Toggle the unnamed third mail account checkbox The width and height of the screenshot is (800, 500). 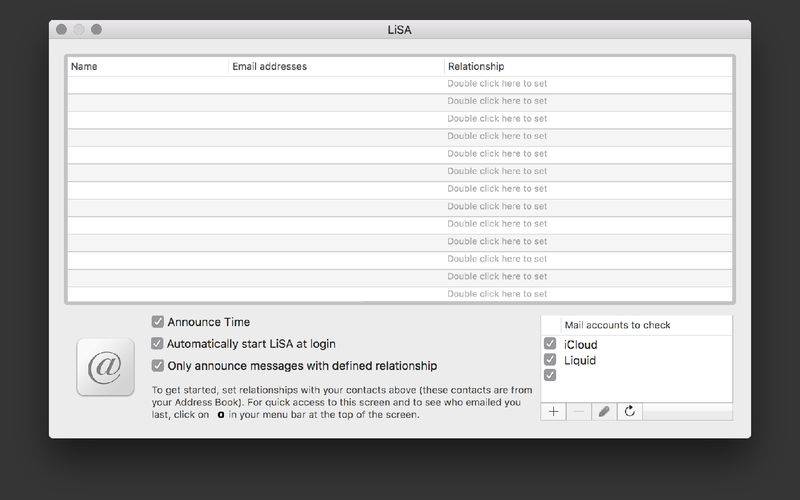pyautogui.click(x=550, y=376)
